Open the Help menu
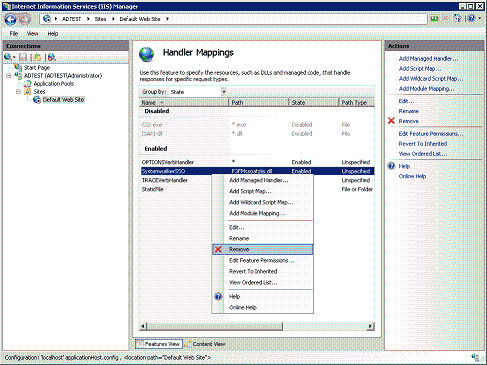The width and height of the screenshot is (487, 365). (x=53, y=34)
